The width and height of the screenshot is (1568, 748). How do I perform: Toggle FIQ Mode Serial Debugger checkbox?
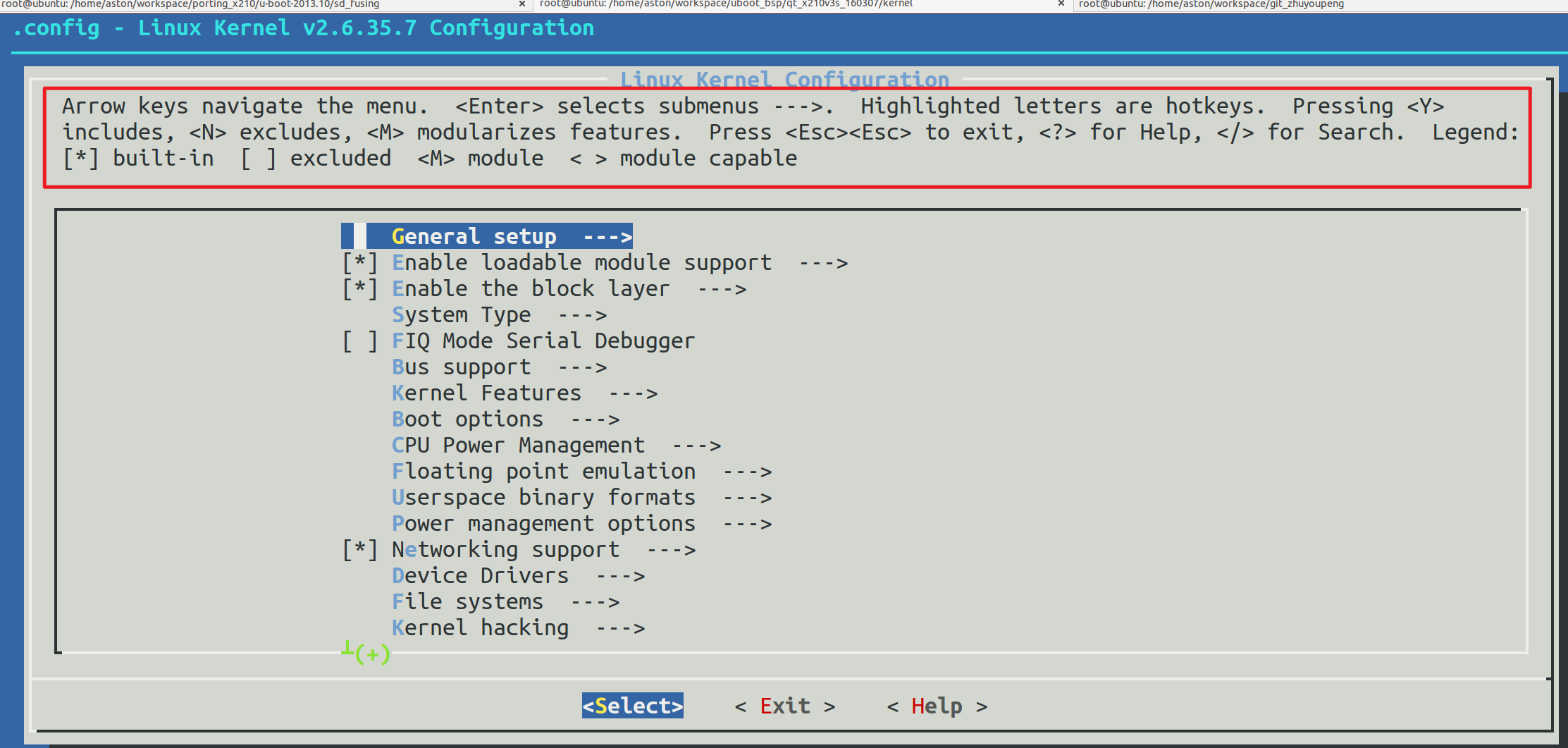pyautogui.click(x=360, y=341)
